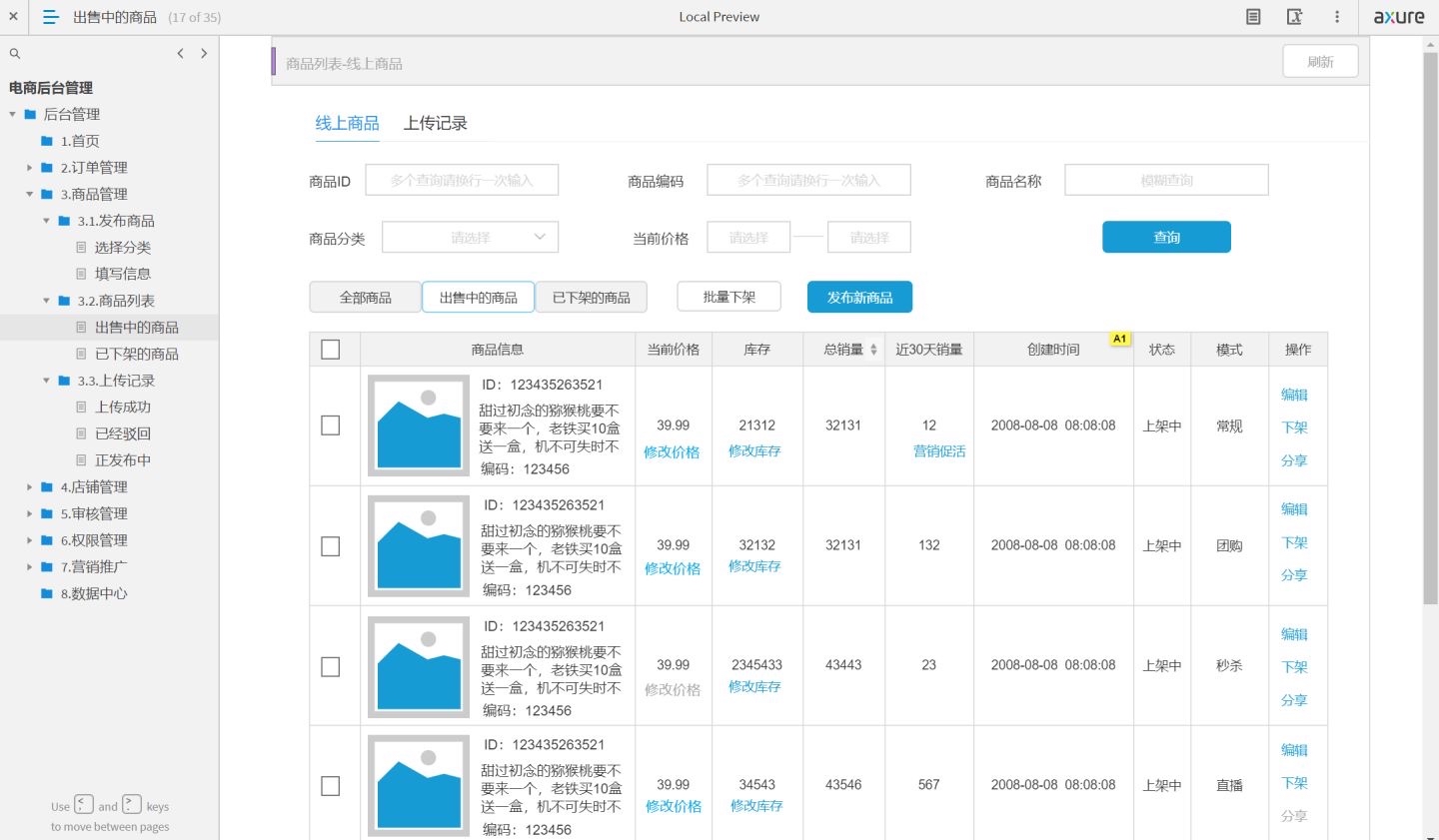Click the Axure logo
Screen dimensions: 1439x840
[1399, 17]
